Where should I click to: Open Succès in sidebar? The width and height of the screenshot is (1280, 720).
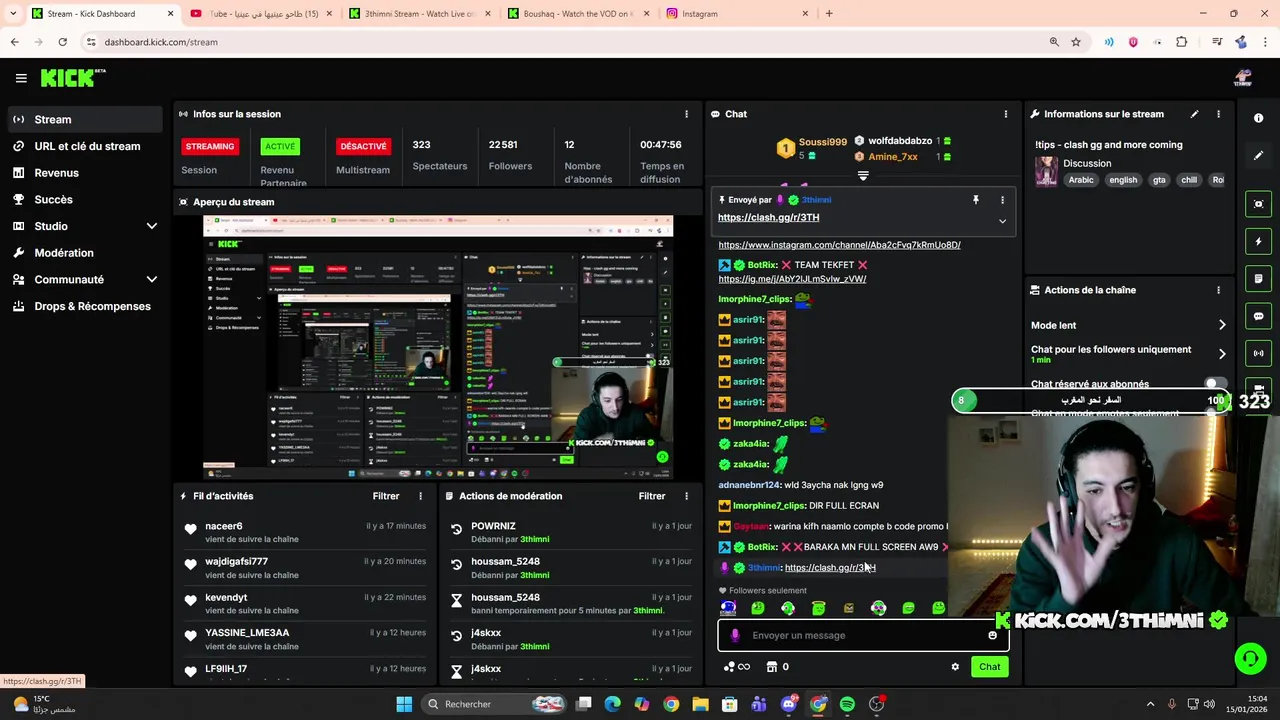click(84, 200)
